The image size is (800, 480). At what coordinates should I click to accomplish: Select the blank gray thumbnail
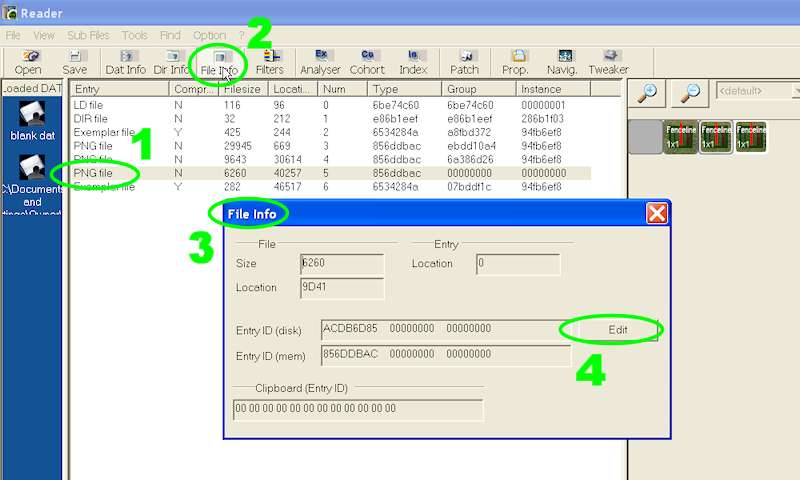(645, 137)
